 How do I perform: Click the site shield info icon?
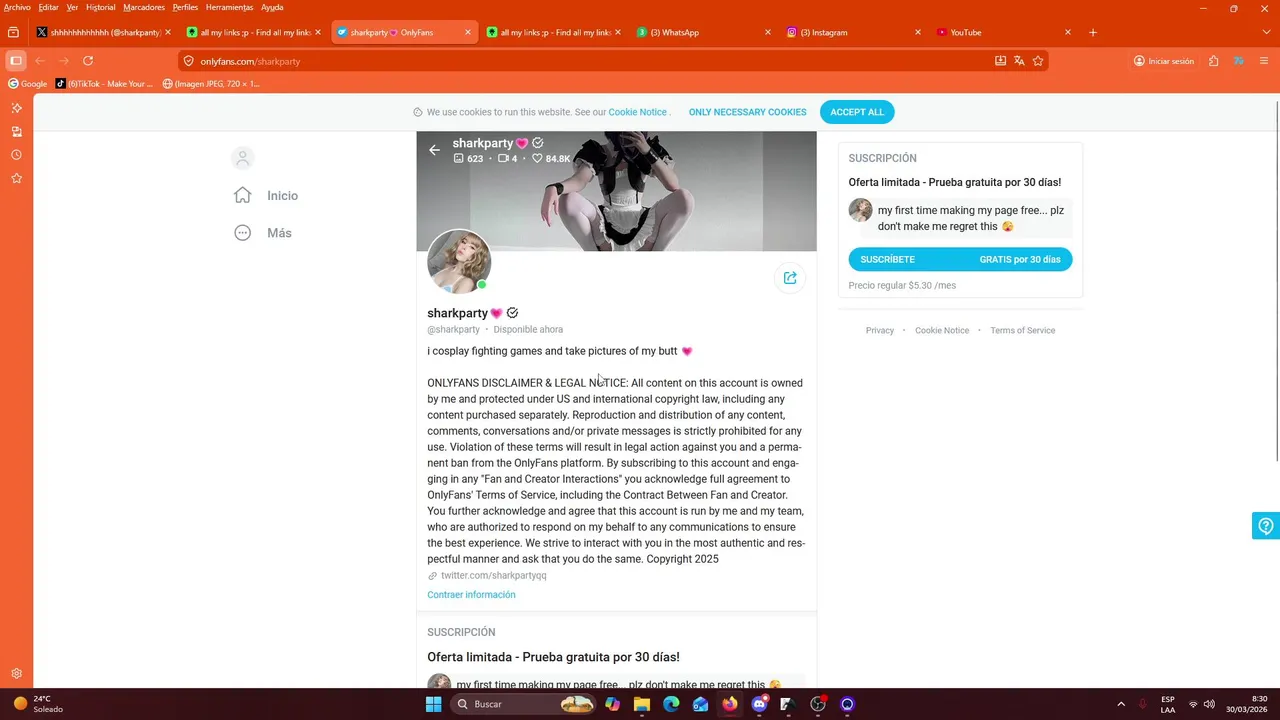(x=189, y=61)
